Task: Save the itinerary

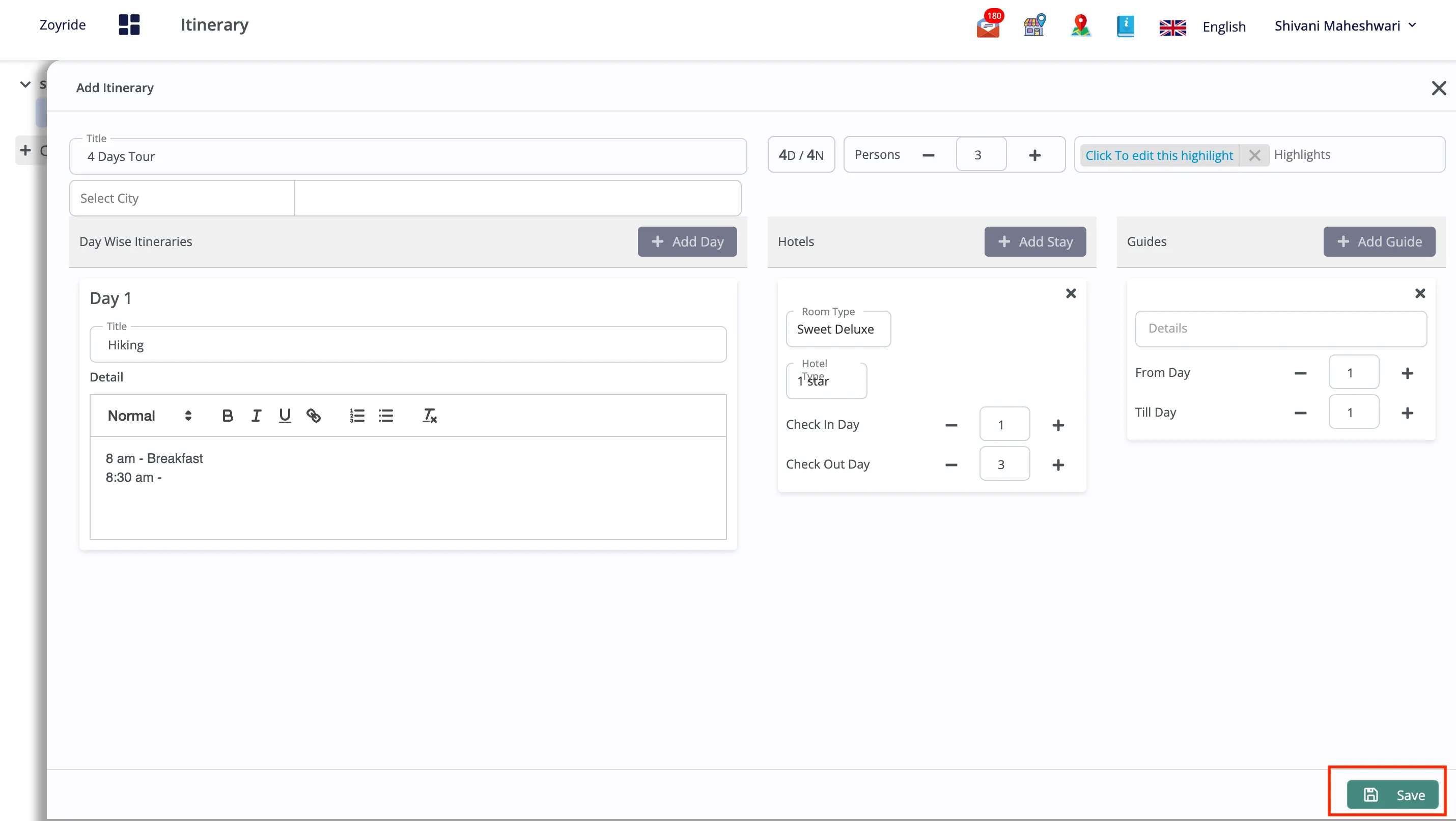Action: (x=1392, y=795)
